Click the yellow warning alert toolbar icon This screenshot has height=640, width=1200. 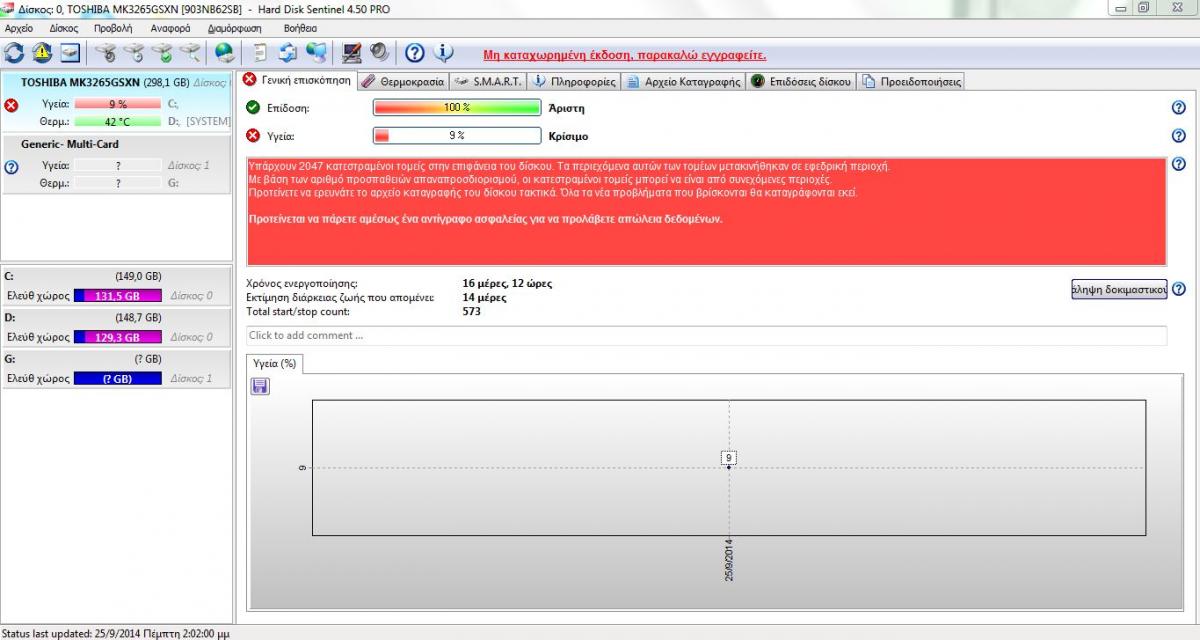(x=42, y=52)
